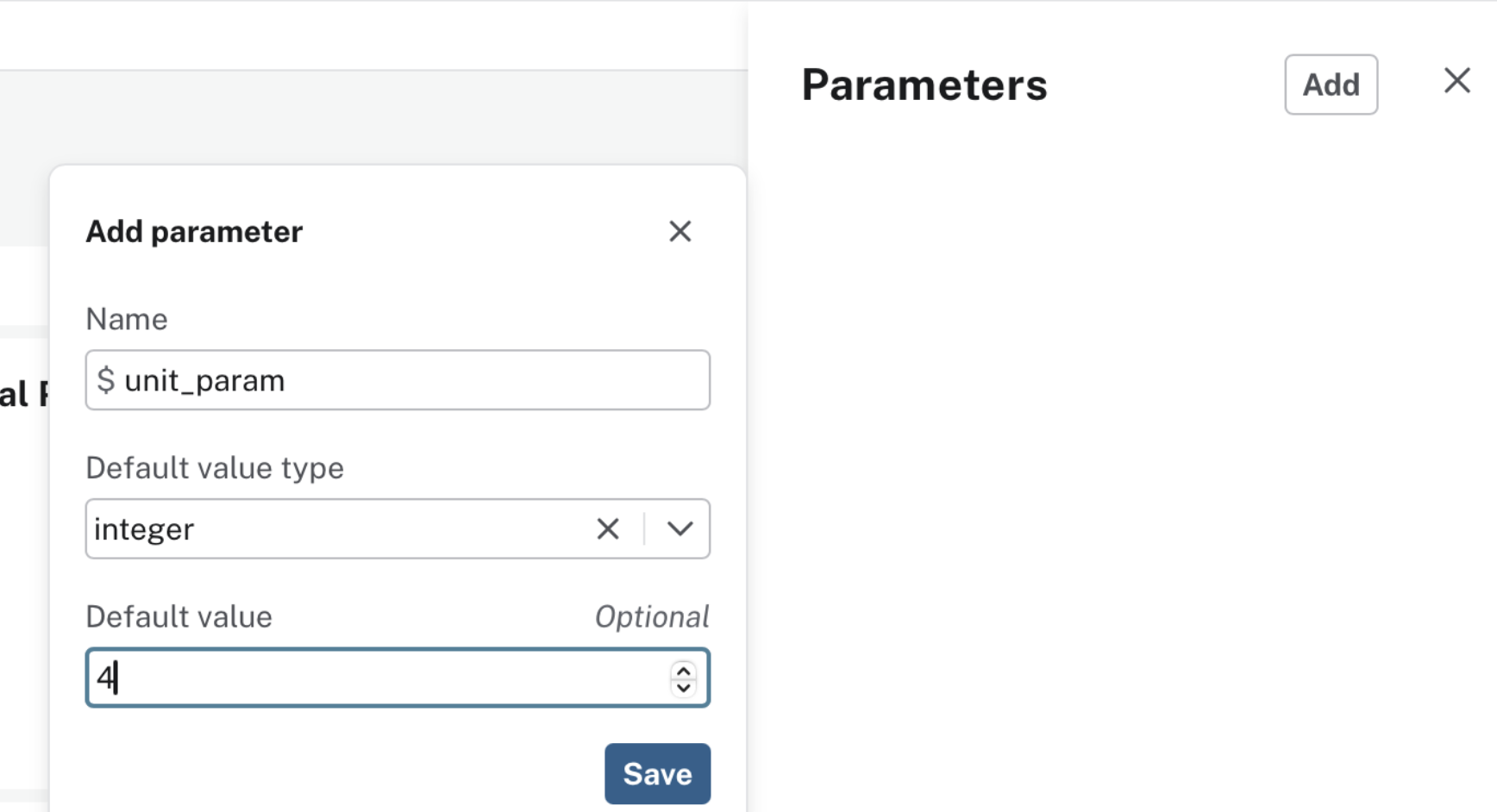This screenshot has height=812, width=1497.
Task: Add a new parameter from the Parameters panel
Action: coord(1331,84)
